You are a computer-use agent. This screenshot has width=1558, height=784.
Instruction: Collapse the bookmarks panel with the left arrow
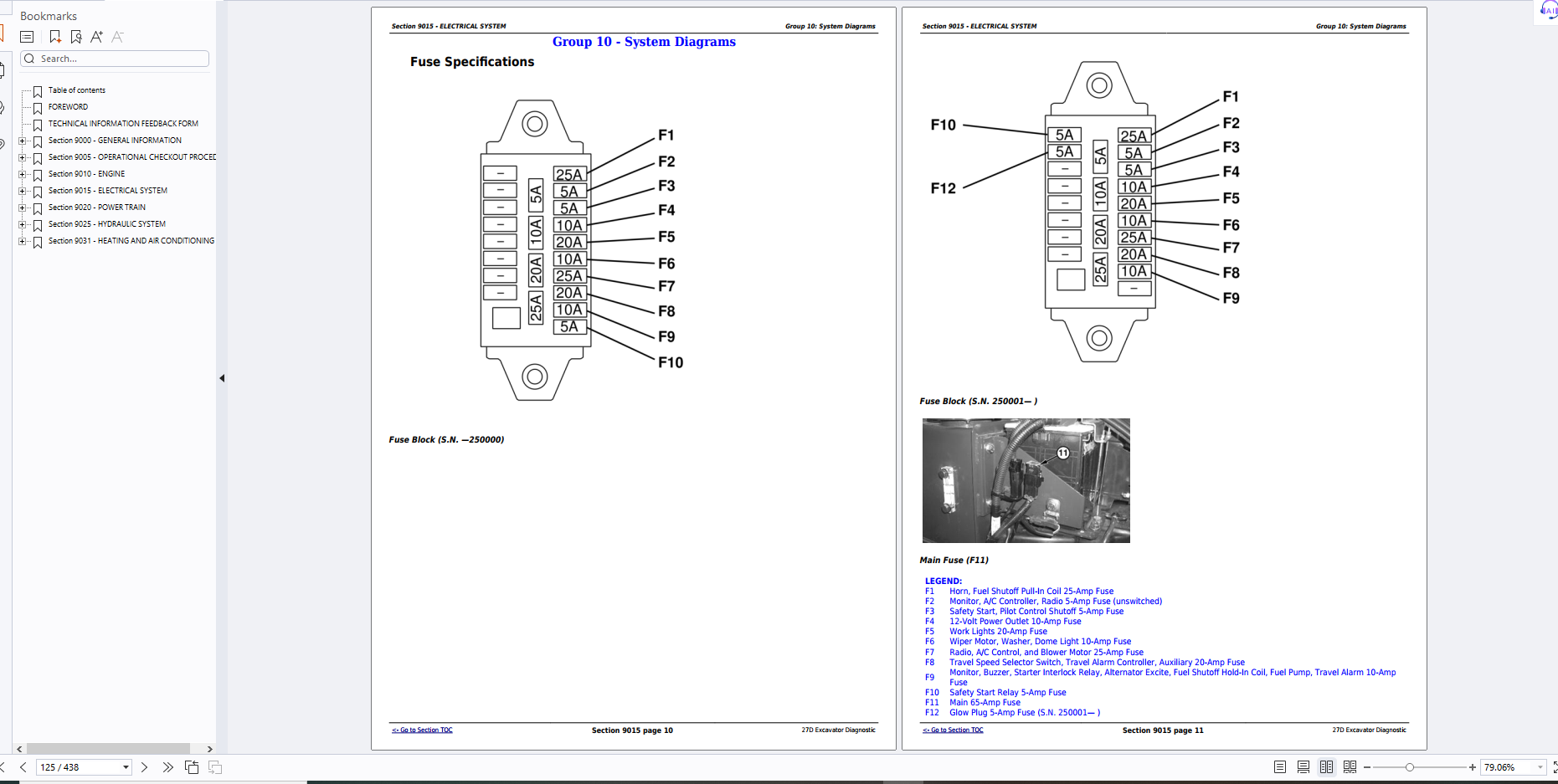point(222,378)
